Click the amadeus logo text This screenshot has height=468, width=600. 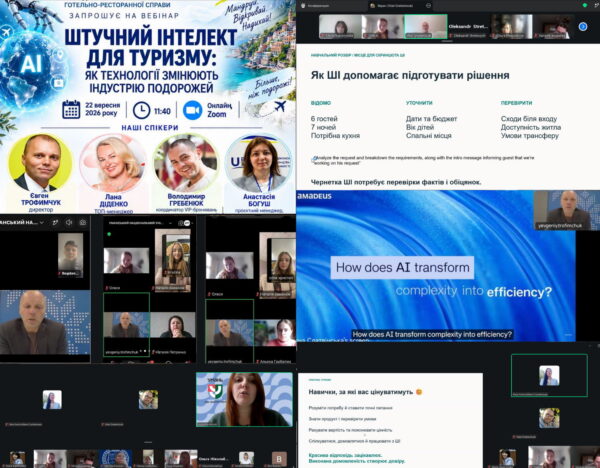click(x=315, y=196)
